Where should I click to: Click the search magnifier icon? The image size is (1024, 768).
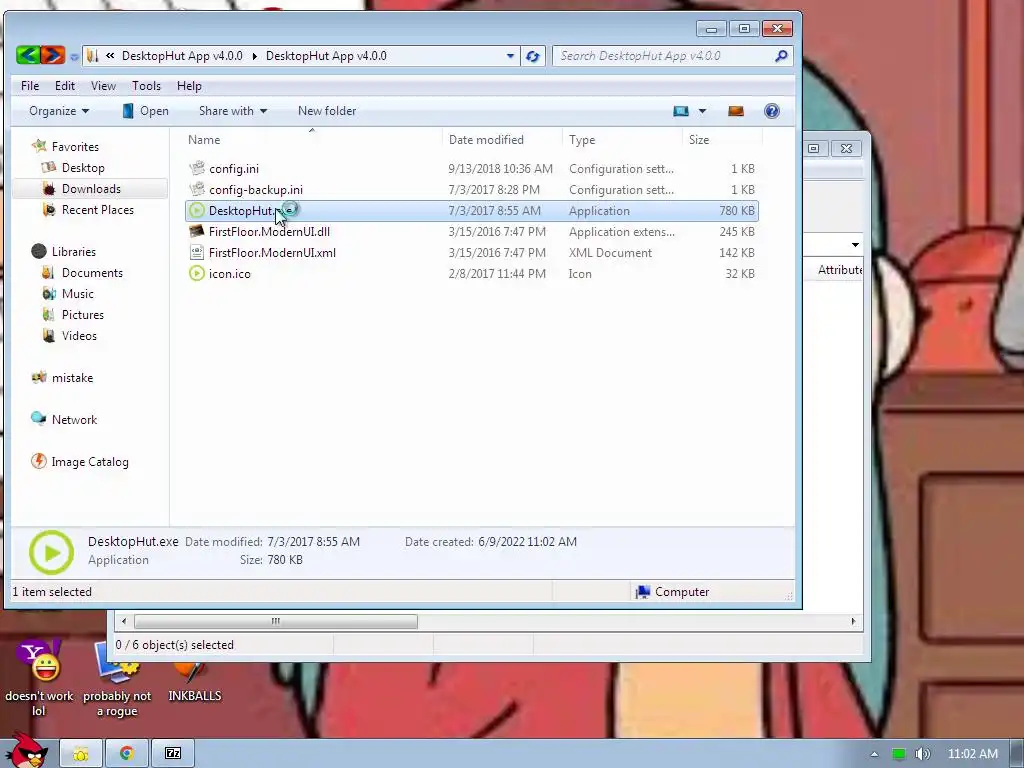pyautogui.click(x=781, y=56)
